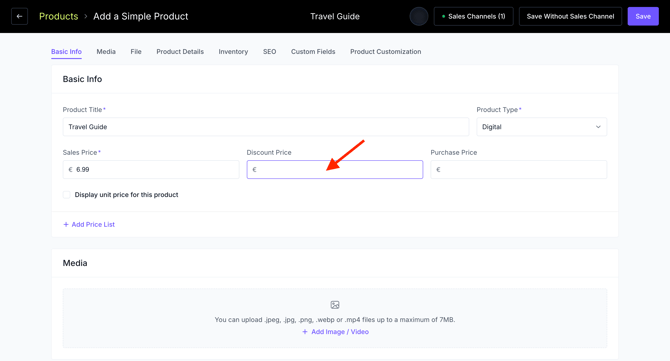Screen dimensions: 670x361
Task: Click Save Without Sales Channel
Action: click(x=570, y=16)
